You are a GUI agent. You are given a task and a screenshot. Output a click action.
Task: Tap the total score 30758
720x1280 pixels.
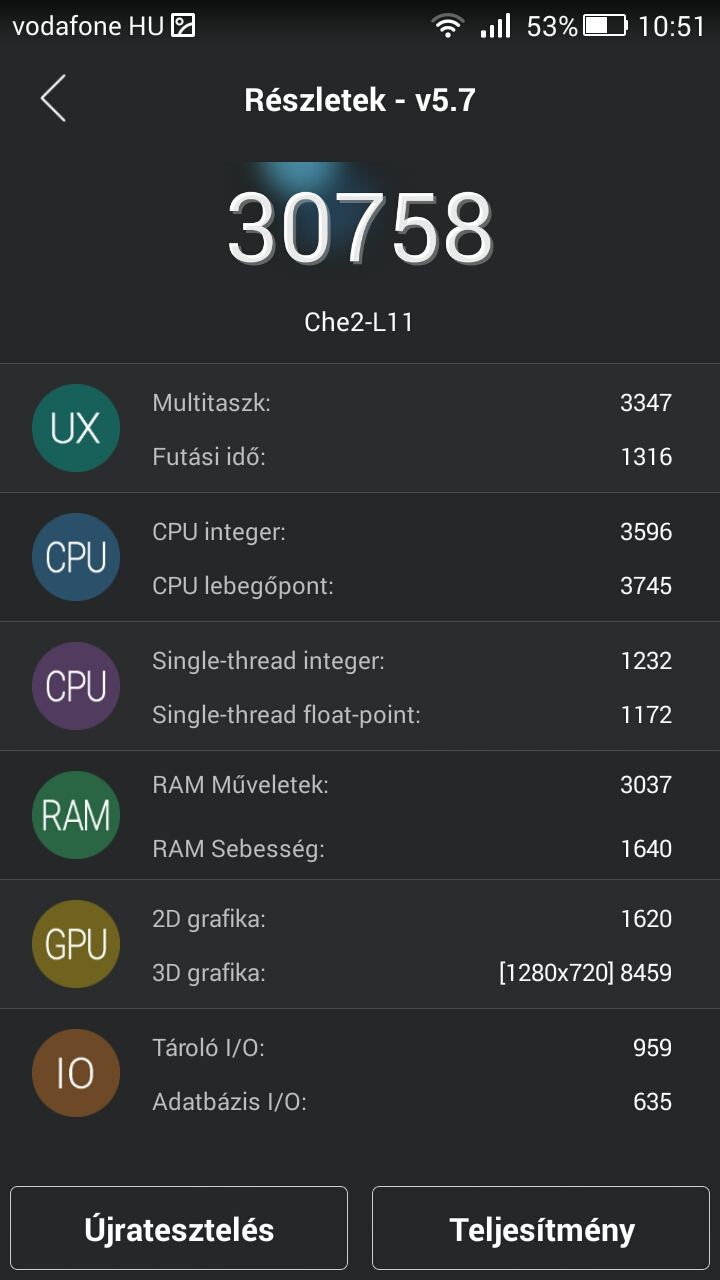point(360,228)
